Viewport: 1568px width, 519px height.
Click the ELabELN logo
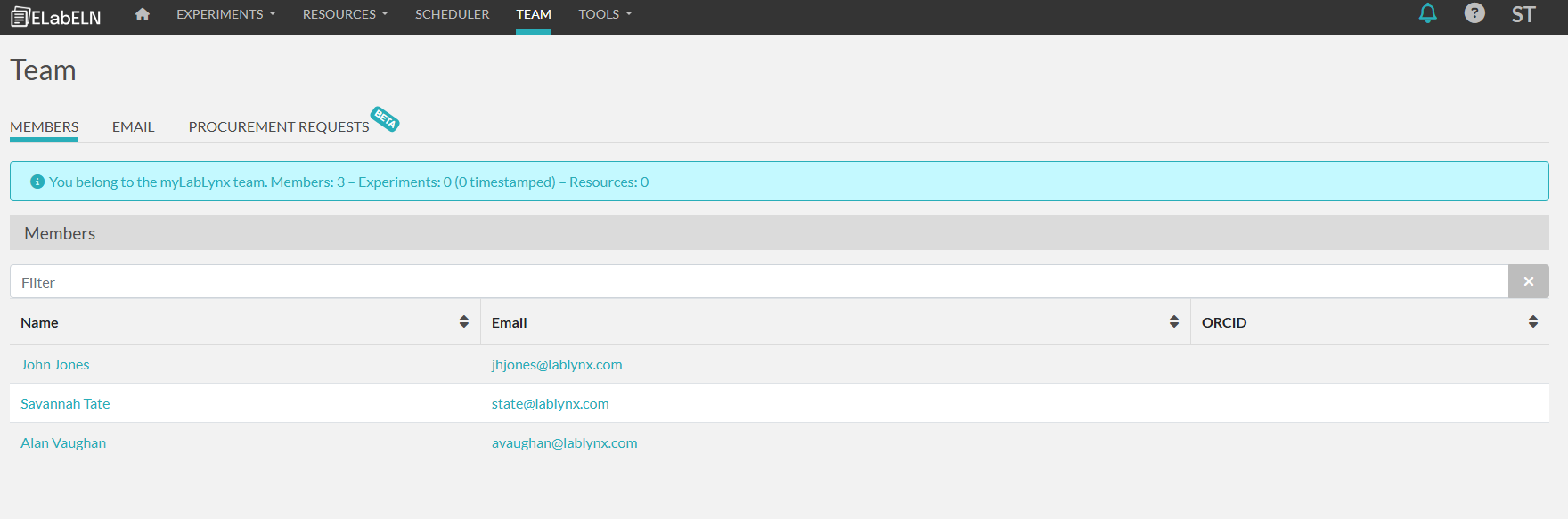(x=55, y=17)
